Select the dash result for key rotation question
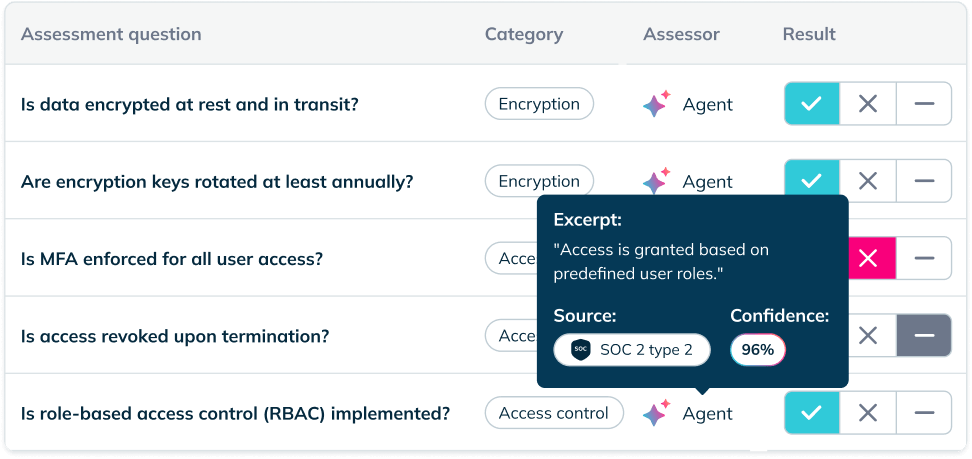 click(924, 181)
